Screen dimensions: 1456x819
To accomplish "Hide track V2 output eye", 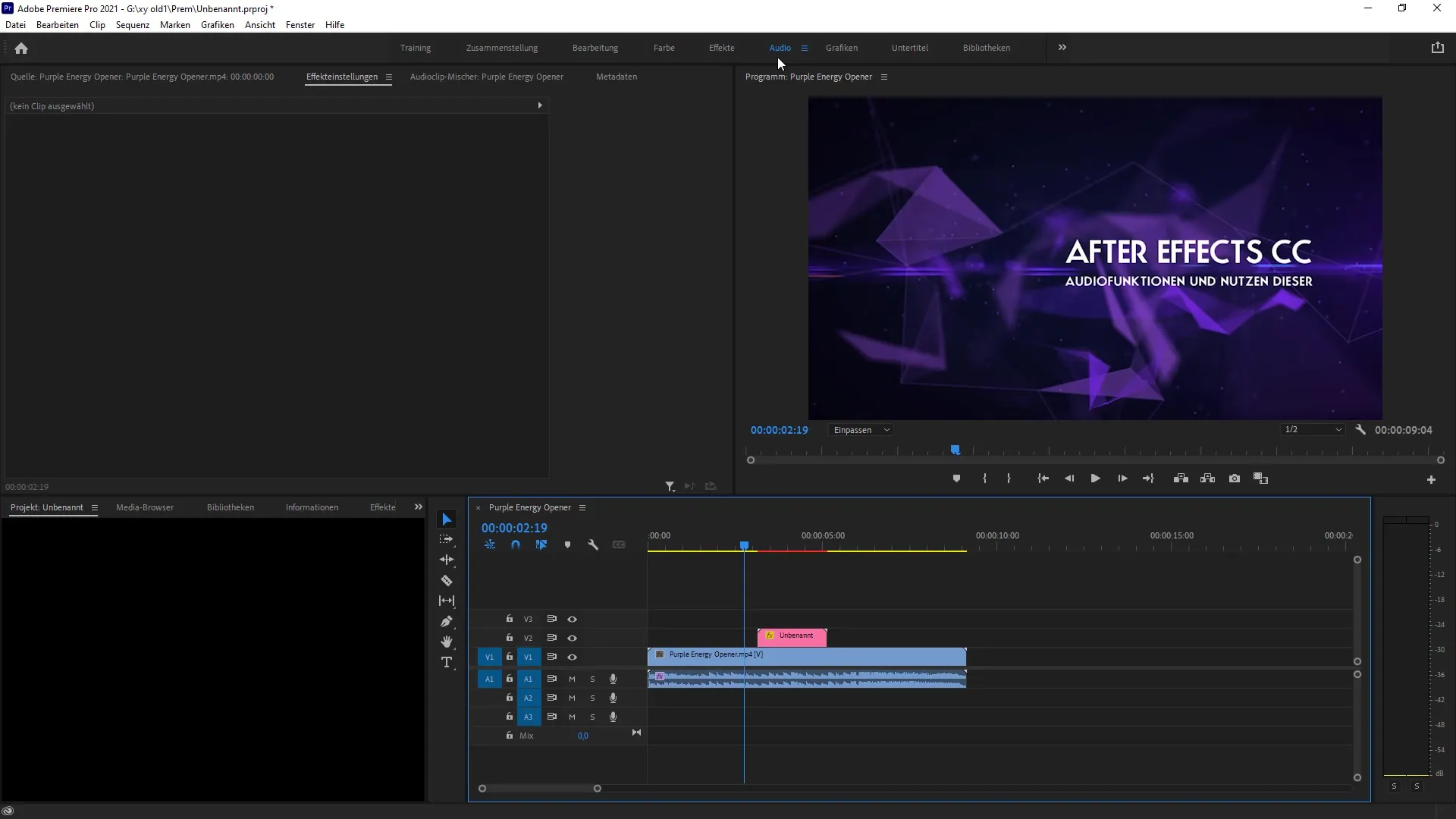I will point(573,639).
